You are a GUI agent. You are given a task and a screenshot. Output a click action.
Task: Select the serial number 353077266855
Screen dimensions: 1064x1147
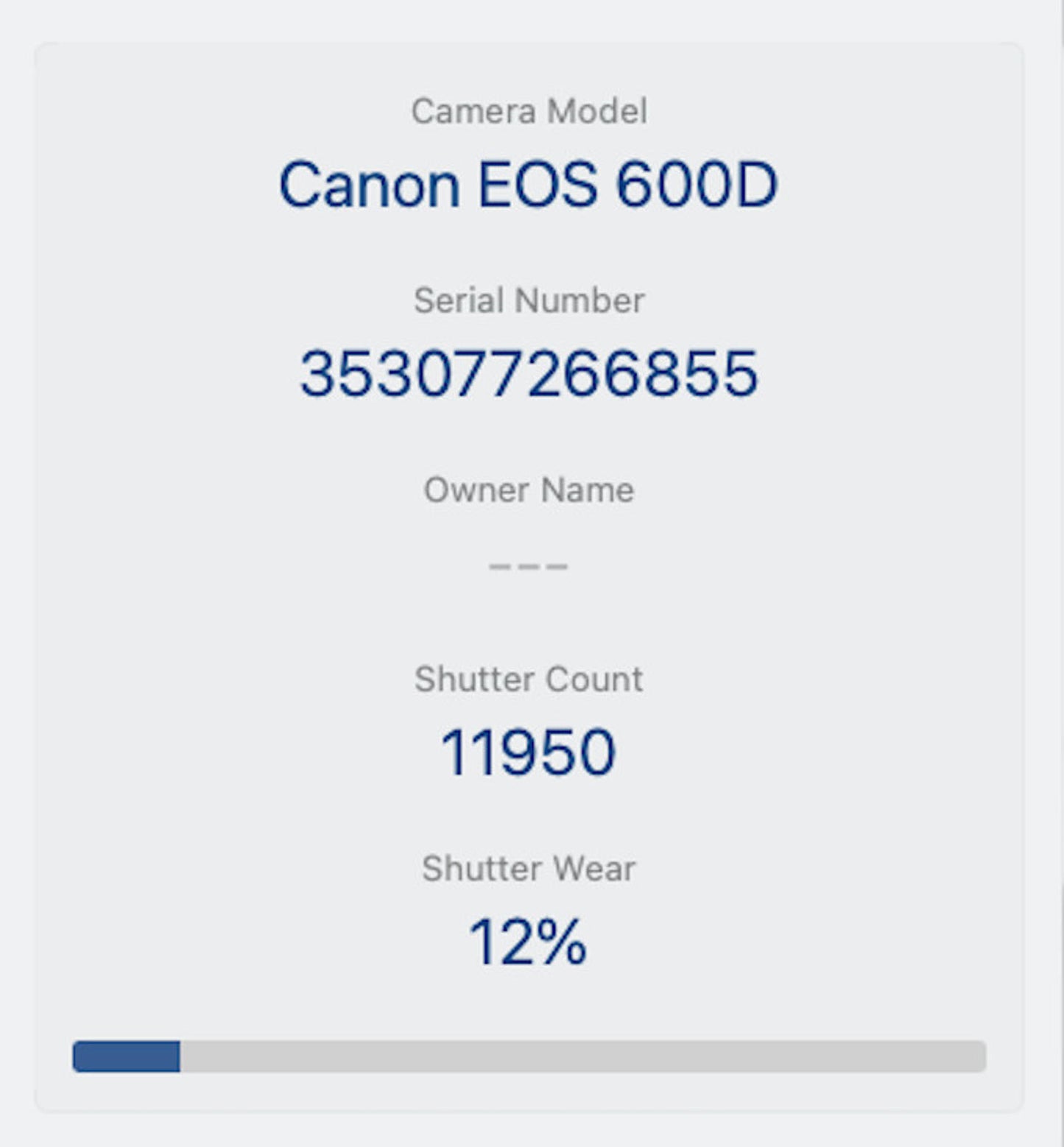pyautogui.click(x=529, y=374)
